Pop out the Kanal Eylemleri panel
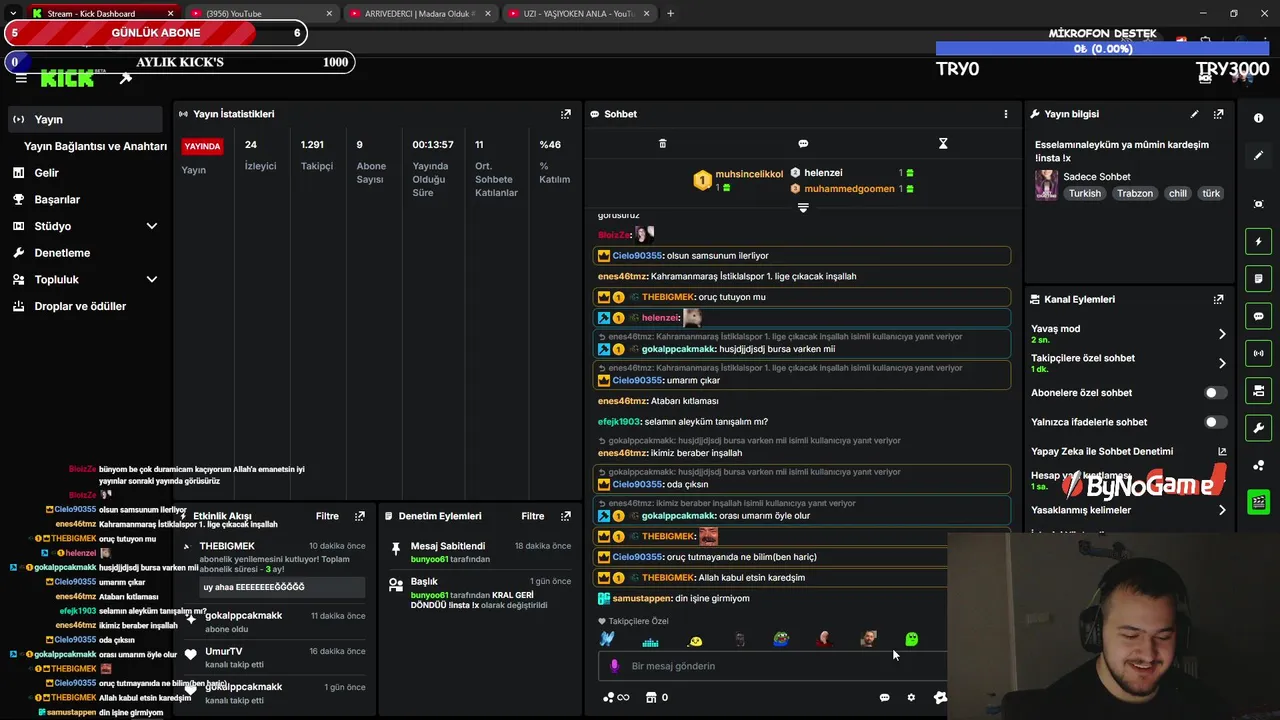Viewport: 1280px width, 720px height. [1218, 299]
